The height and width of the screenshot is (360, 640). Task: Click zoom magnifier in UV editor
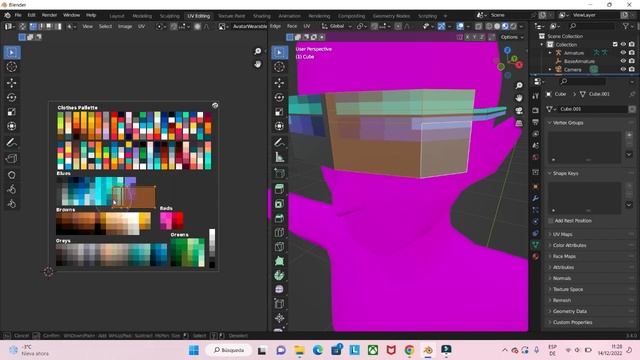258,51
